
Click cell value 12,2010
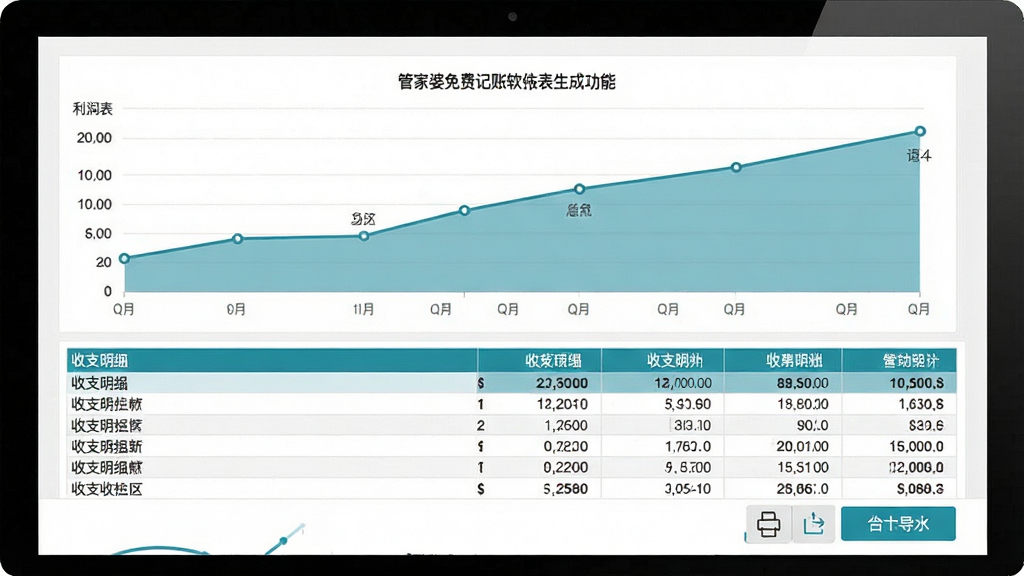562,404
